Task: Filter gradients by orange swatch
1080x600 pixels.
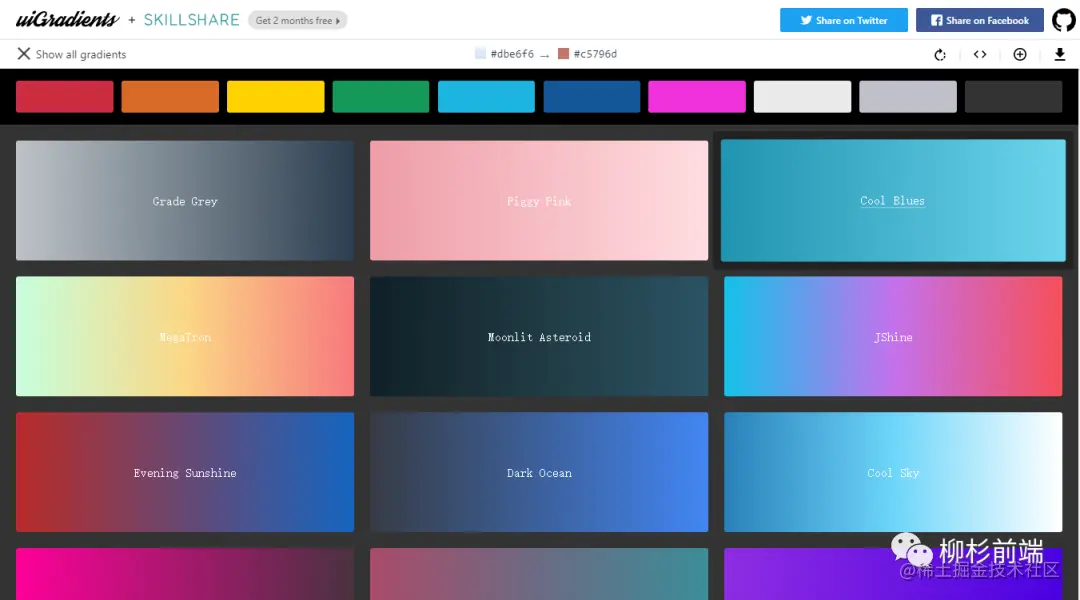Action: point(170,96)
